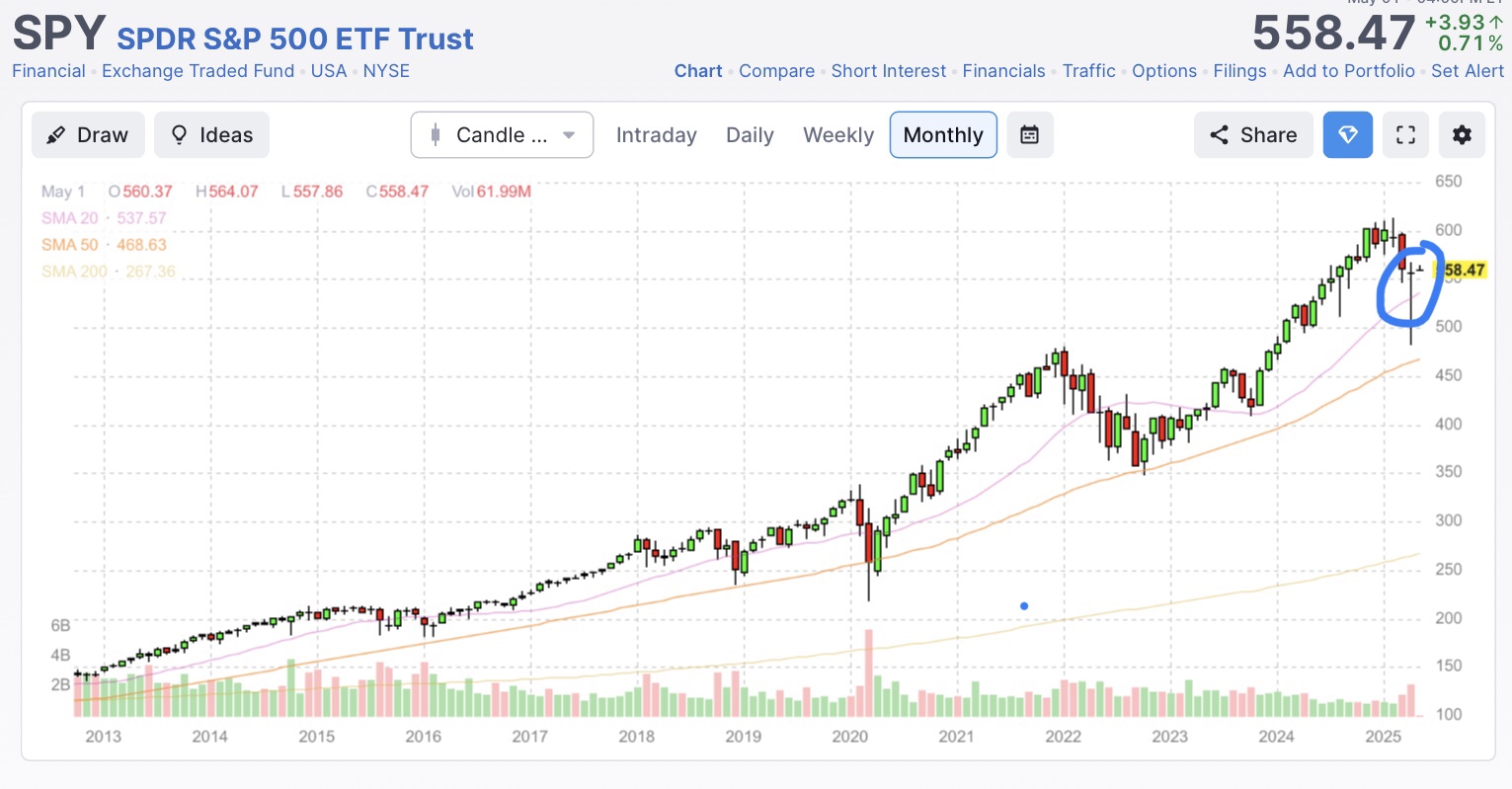Open the calendar date range icon
The width and height of the screenshot is (1512, 789).
pyautogui.click(x=1029, y=135)
